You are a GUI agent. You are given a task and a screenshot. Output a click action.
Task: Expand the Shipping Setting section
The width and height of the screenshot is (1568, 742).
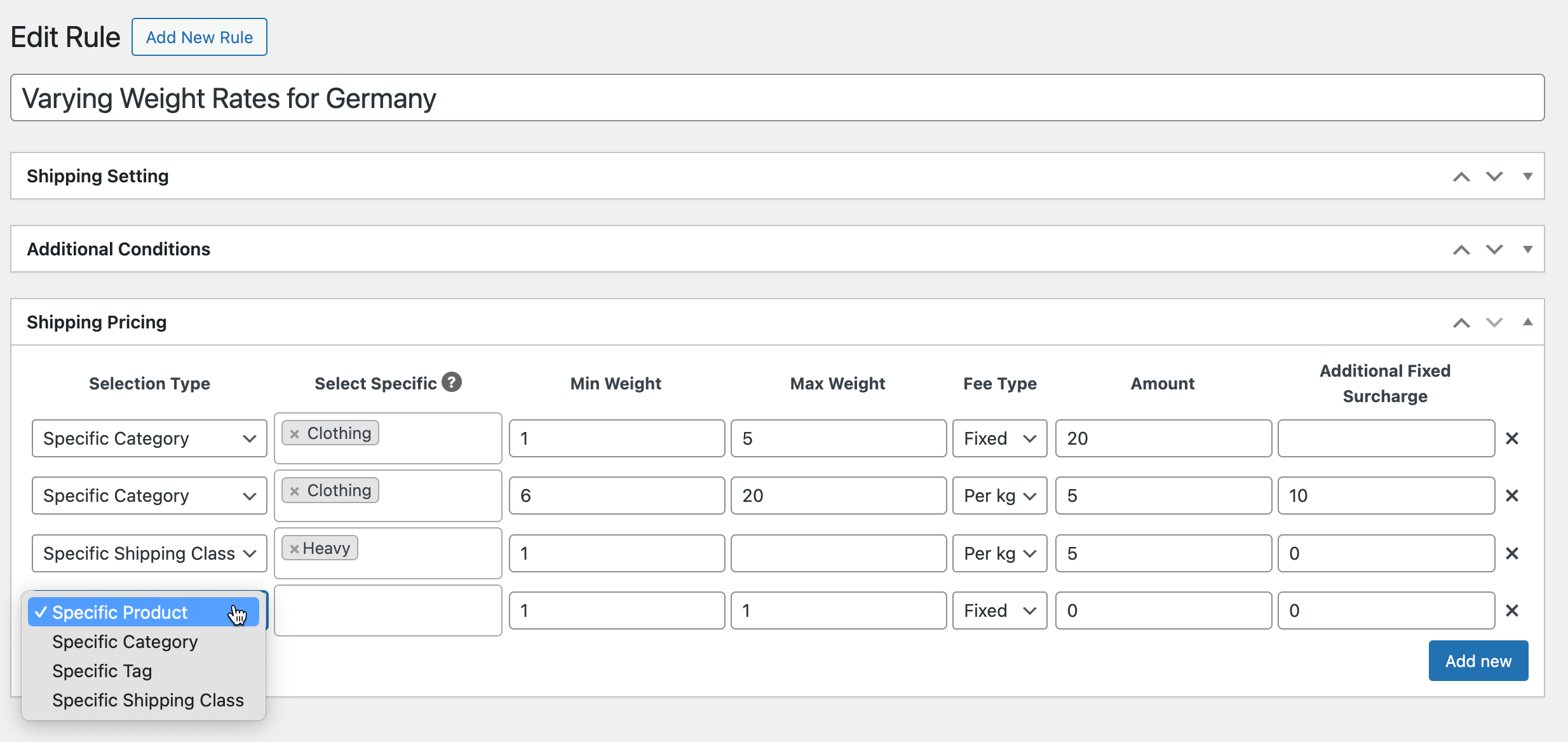tap(1529, 176)
